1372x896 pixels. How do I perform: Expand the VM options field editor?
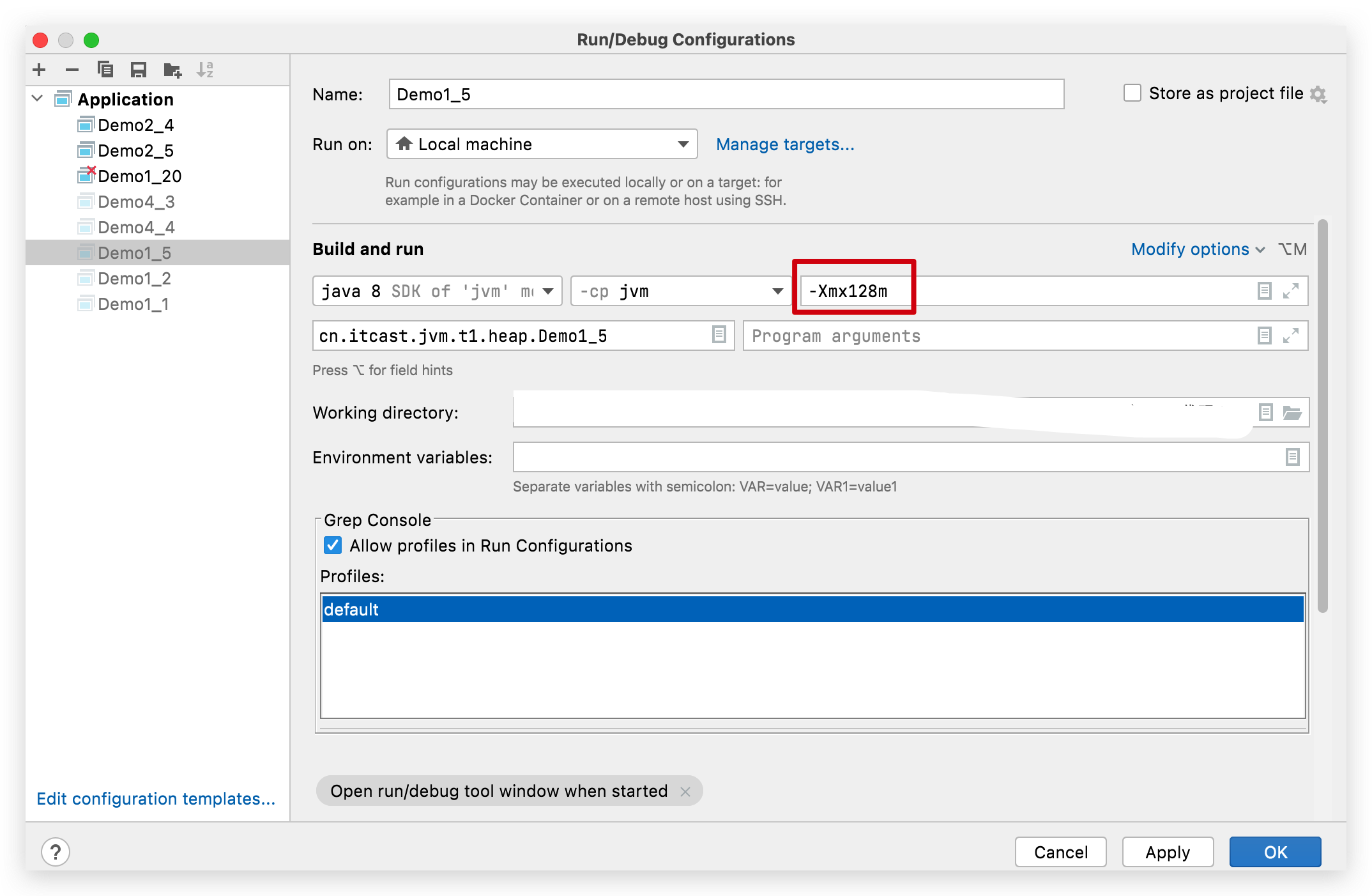(1291, 291)
